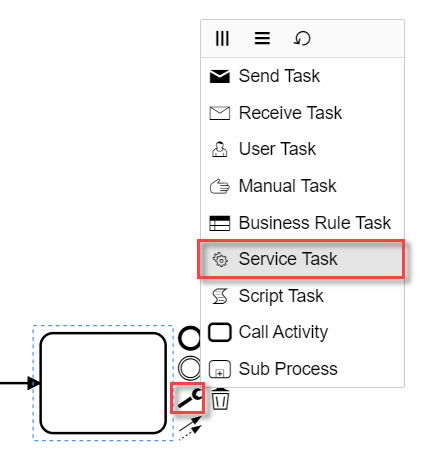Change element to Sub Process

pos(302,369)
